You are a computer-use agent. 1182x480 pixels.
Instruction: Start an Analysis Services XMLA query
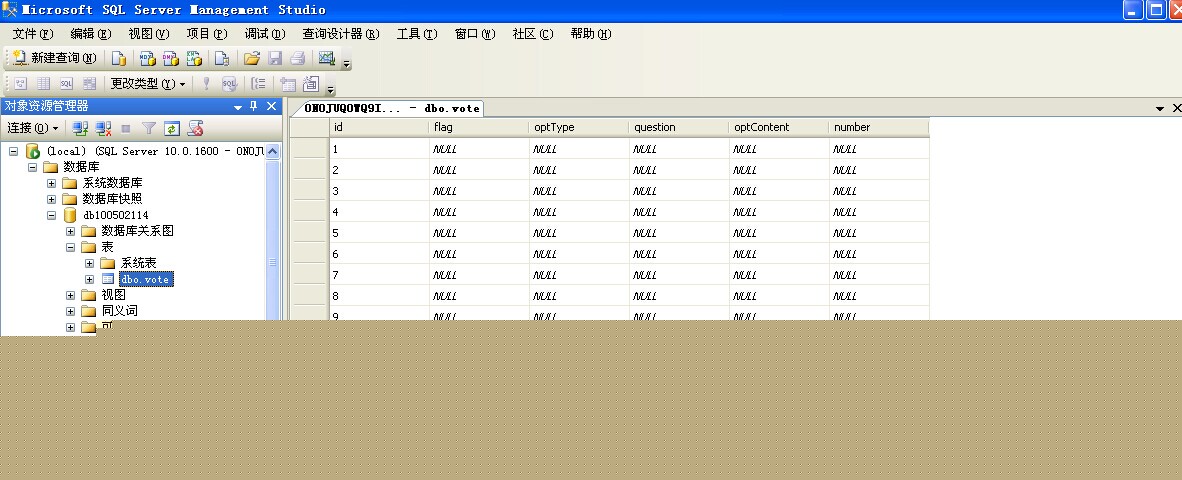pos(194,58)
